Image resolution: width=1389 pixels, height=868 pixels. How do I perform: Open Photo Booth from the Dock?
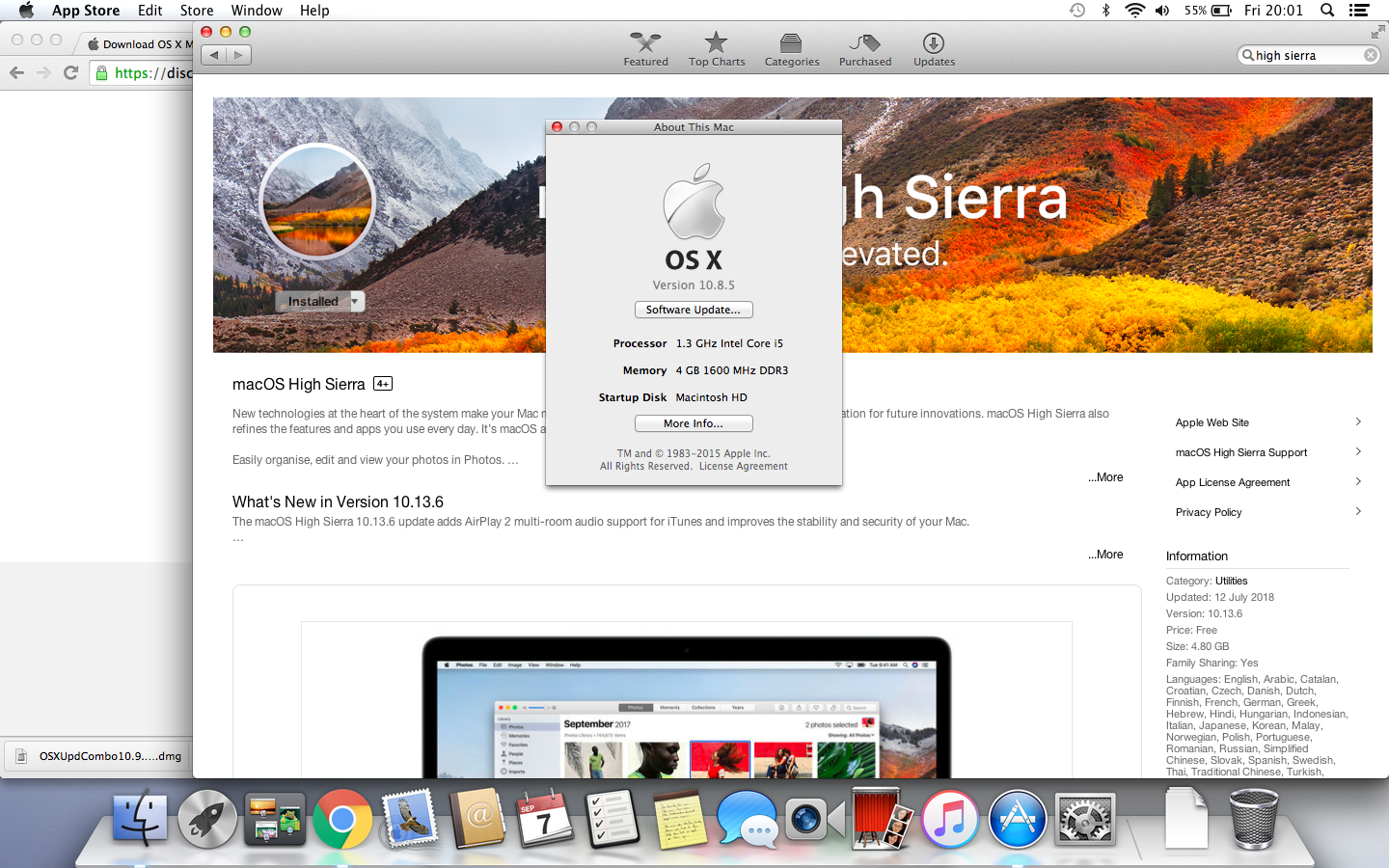tap(882, 820)
